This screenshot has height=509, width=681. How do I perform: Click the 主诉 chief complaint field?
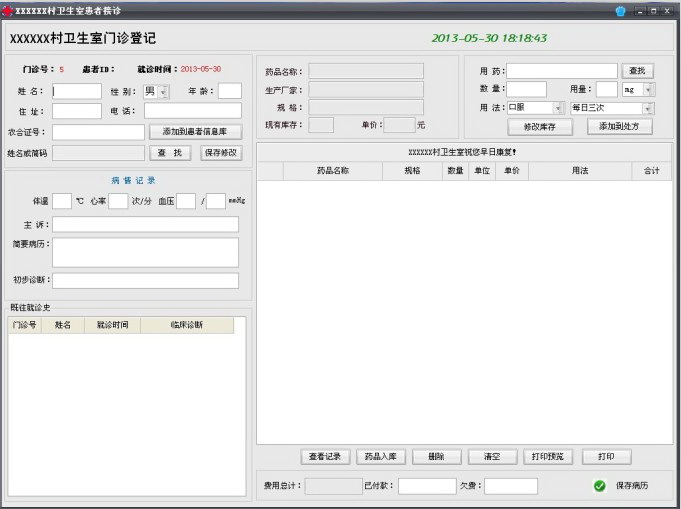pos(145,225)
